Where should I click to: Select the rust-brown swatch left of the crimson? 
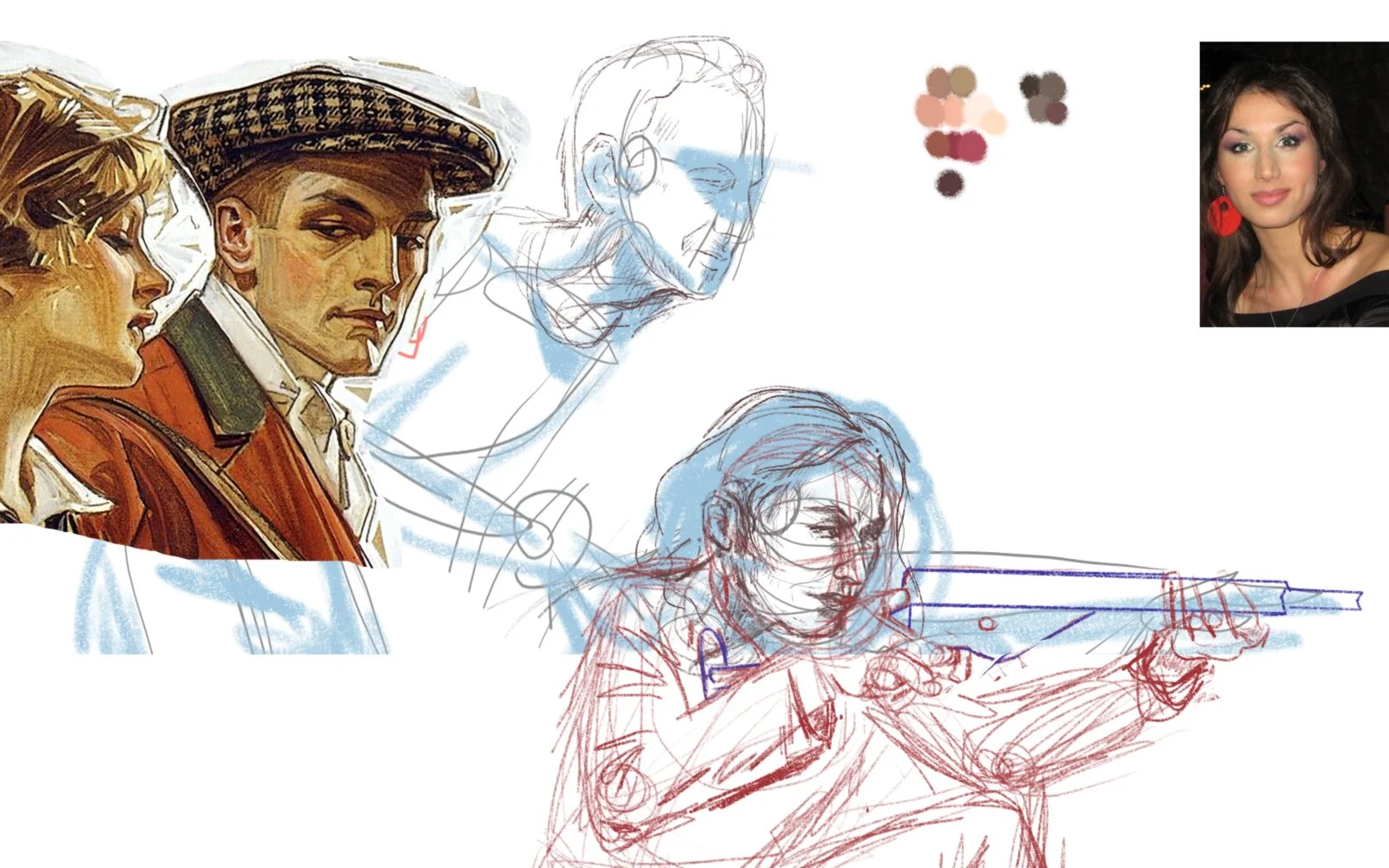click(x=937, y=144)
